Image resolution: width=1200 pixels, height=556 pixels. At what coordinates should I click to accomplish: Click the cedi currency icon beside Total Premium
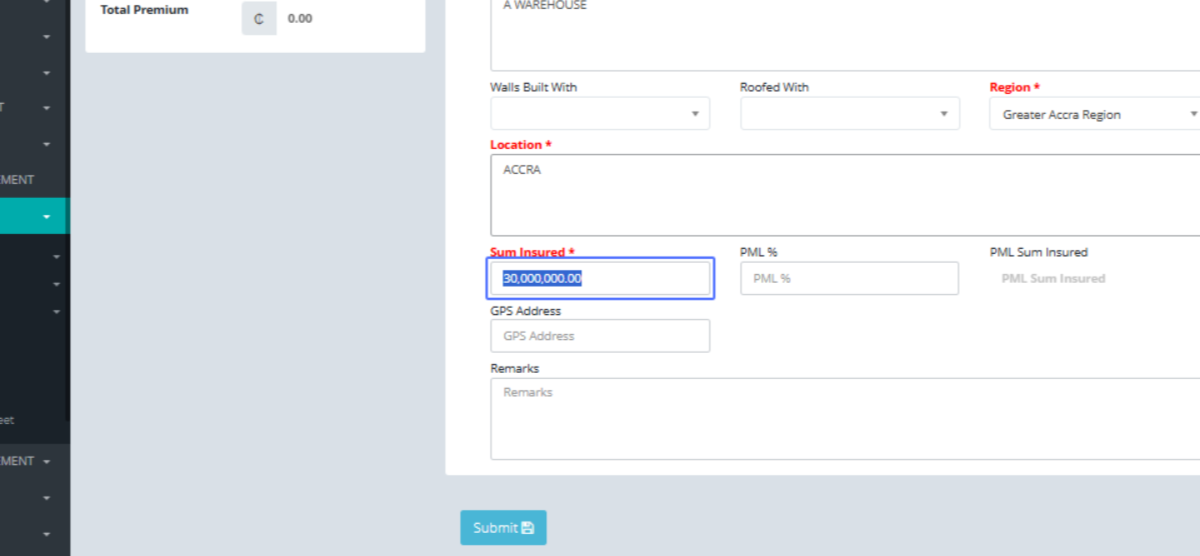[x=259, y=18]
